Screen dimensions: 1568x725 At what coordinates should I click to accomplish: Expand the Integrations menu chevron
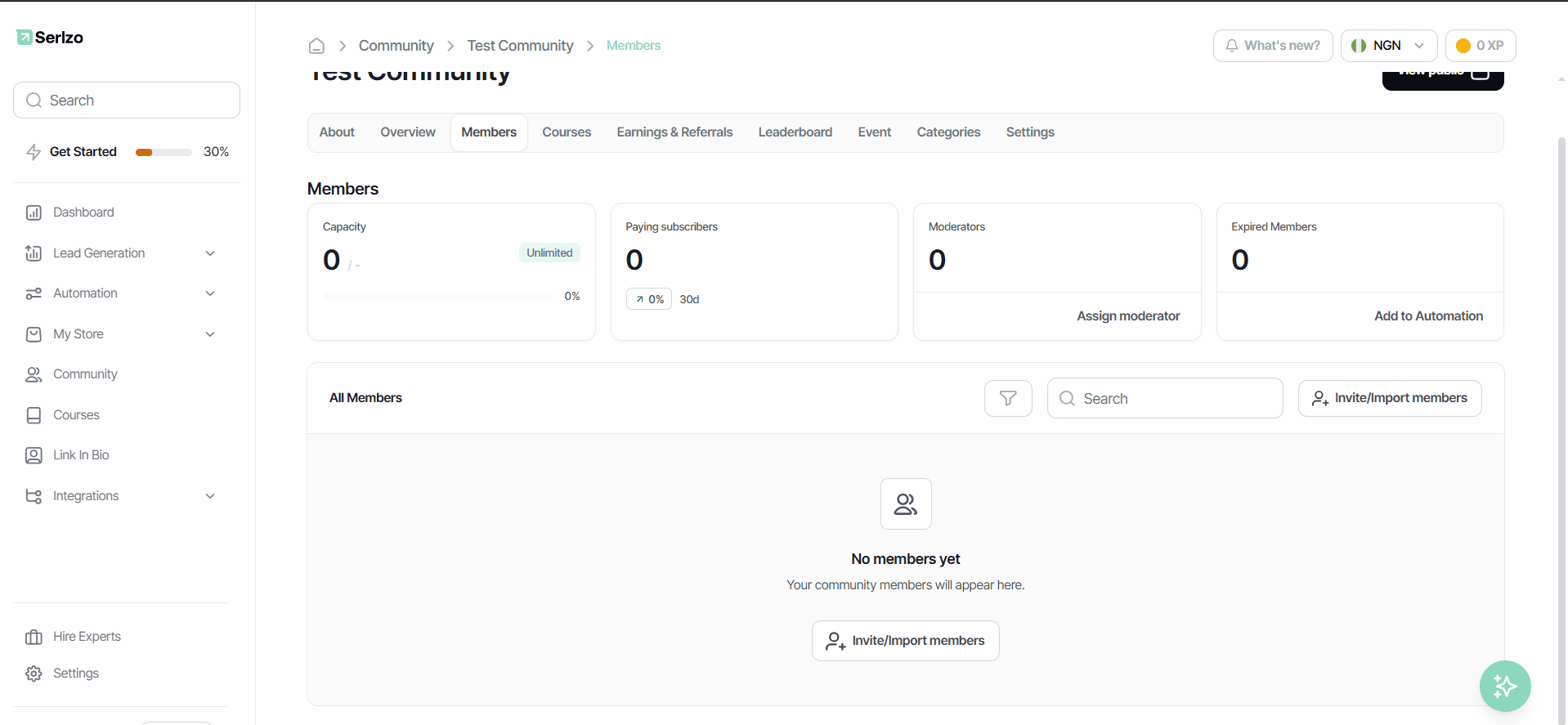[x=210, y=496]
